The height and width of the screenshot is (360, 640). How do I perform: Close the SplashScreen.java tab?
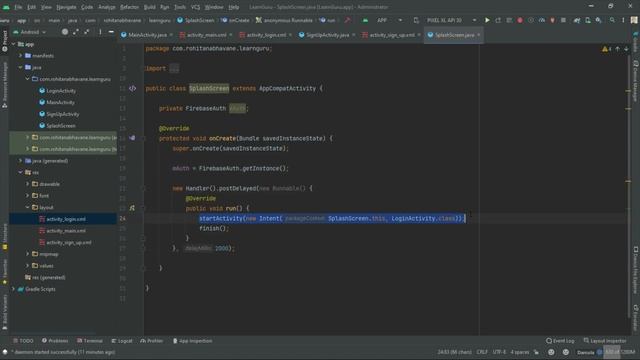(479, 35)
